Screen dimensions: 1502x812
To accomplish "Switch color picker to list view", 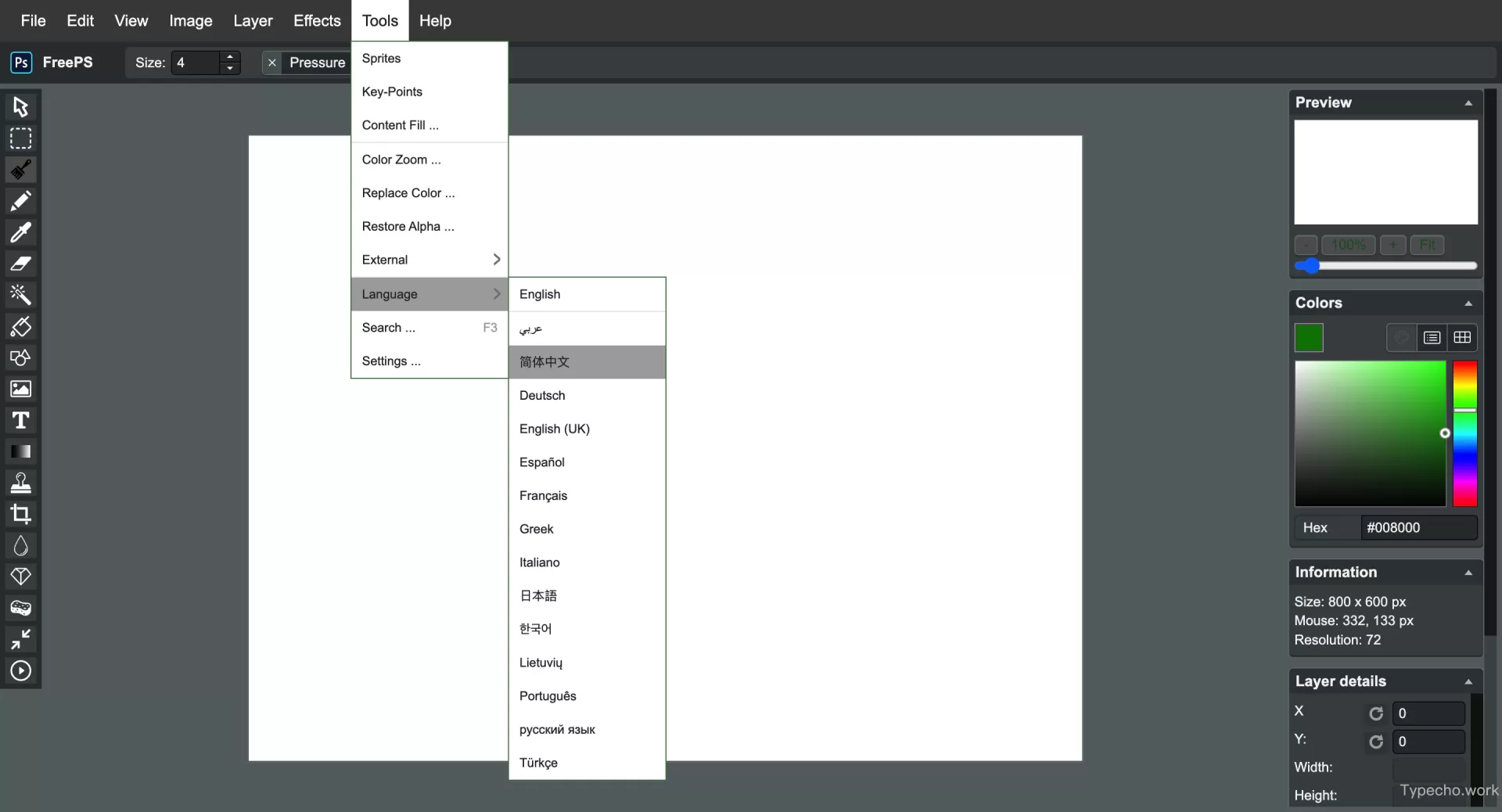I will (1432, 337).
